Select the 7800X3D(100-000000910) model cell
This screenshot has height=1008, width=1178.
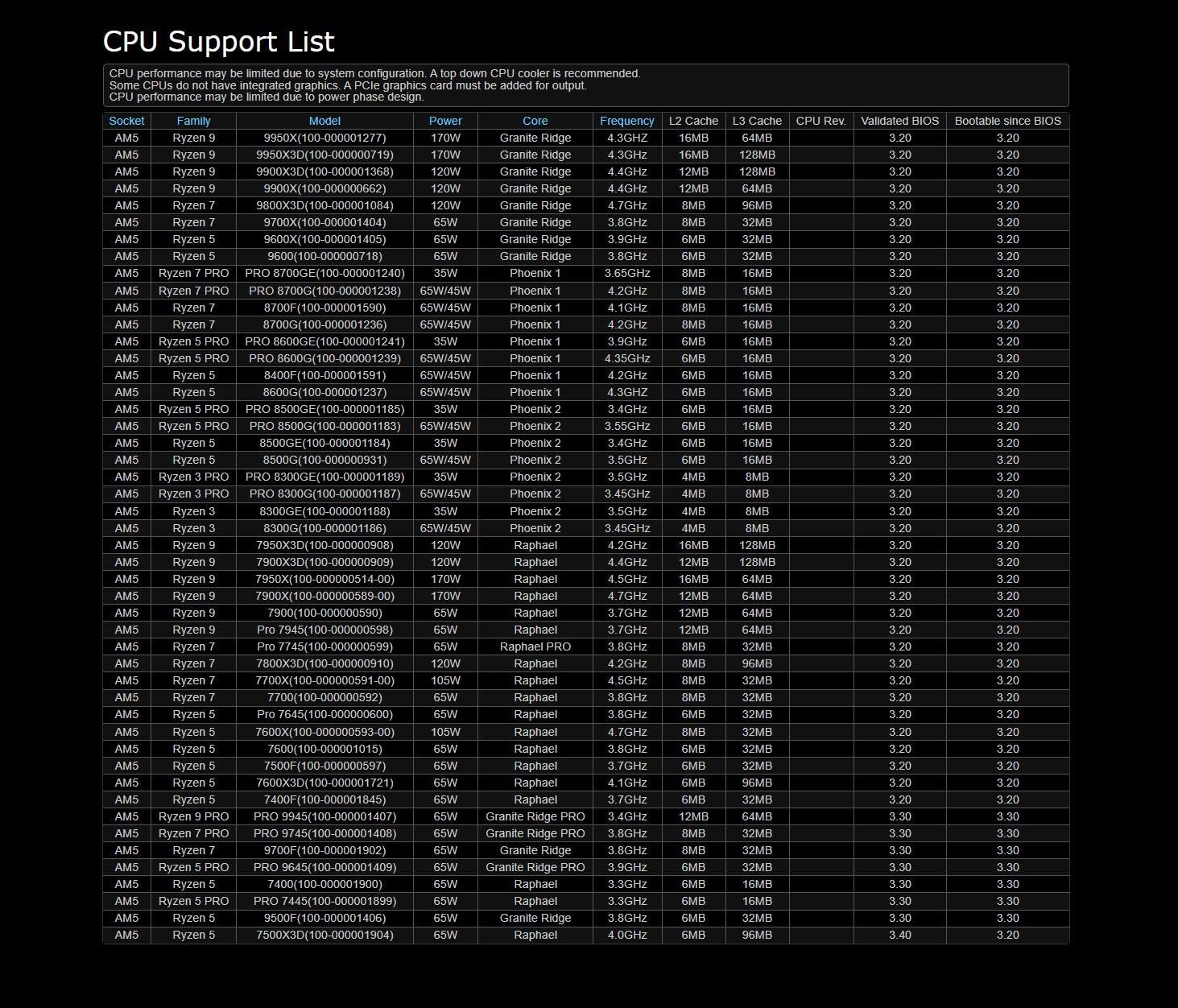pos(324,663)
